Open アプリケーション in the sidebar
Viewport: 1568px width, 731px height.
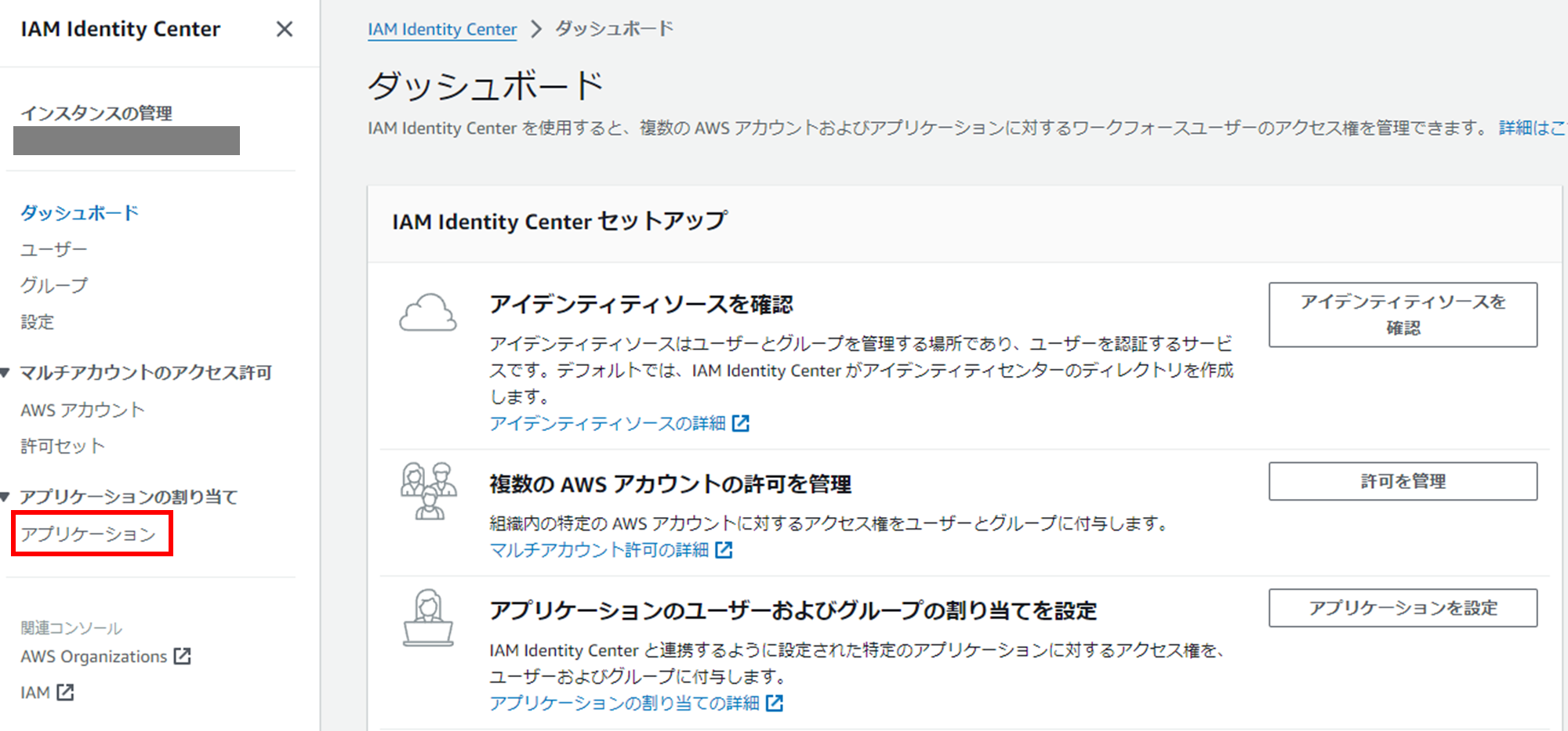coord(89,534)
